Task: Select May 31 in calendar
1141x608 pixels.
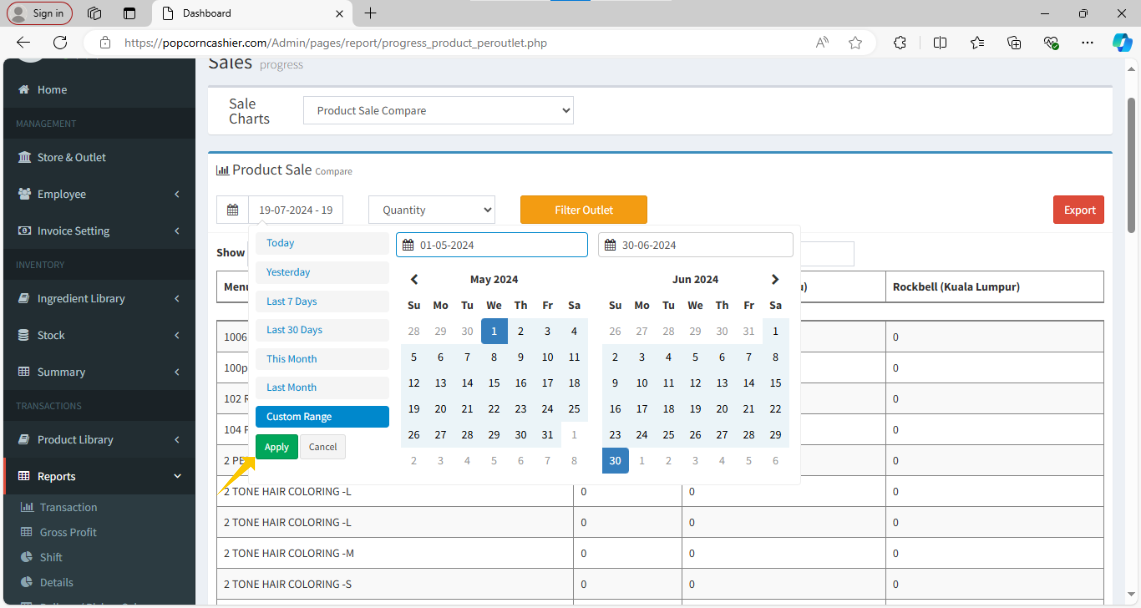Action: click(x=547, y=435)
